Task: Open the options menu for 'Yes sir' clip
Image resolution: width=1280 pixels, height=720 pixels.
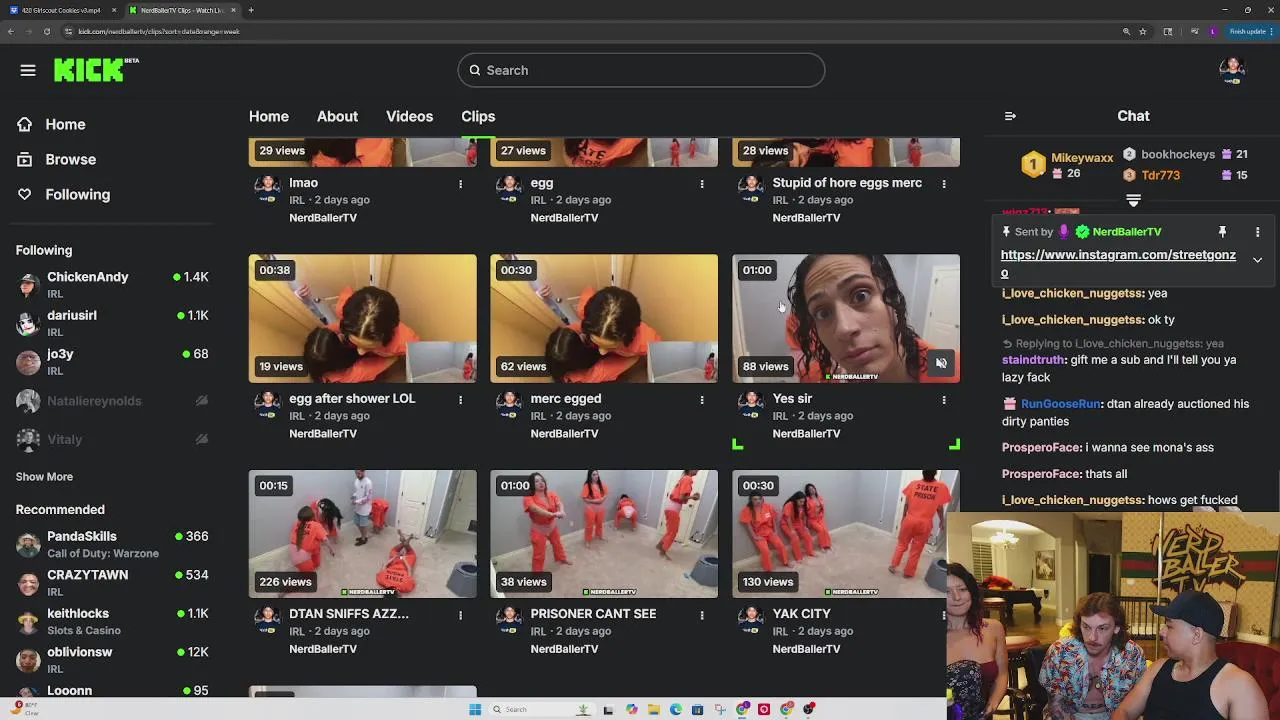Action: [944, 400]
